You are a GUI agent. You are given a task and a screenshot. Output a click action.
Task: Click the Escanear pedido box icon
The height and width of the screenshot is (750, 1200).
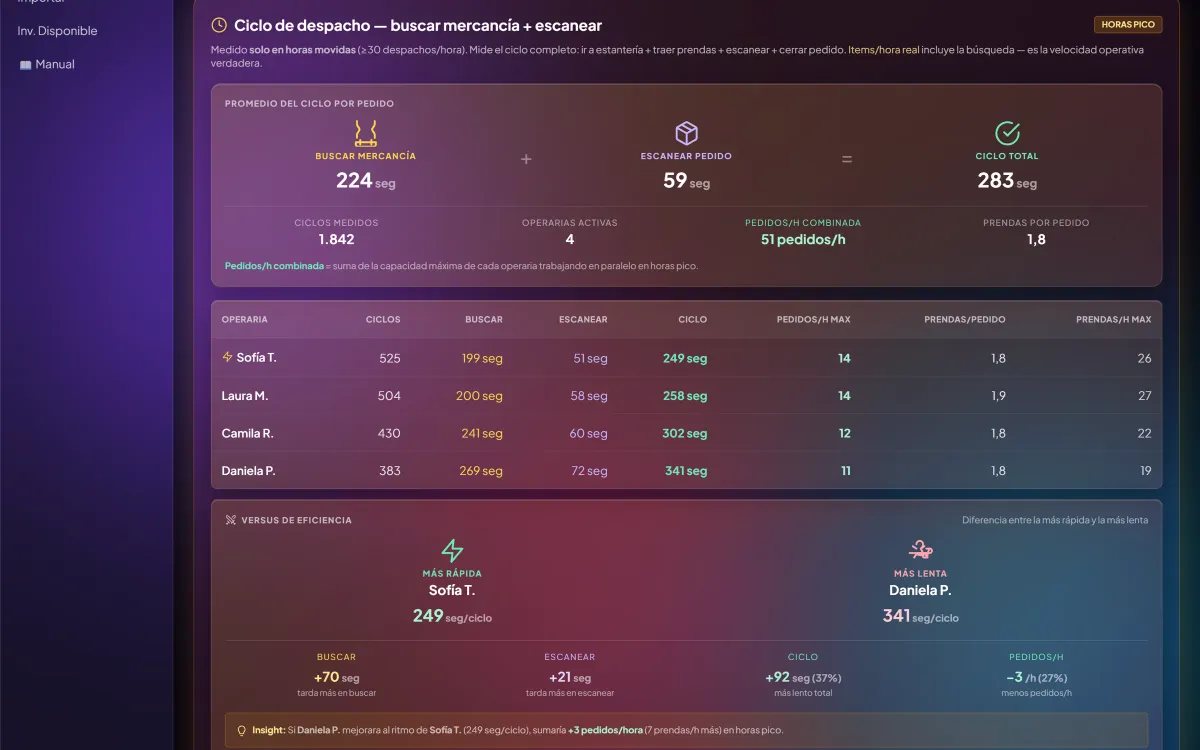tap(686, 133)
